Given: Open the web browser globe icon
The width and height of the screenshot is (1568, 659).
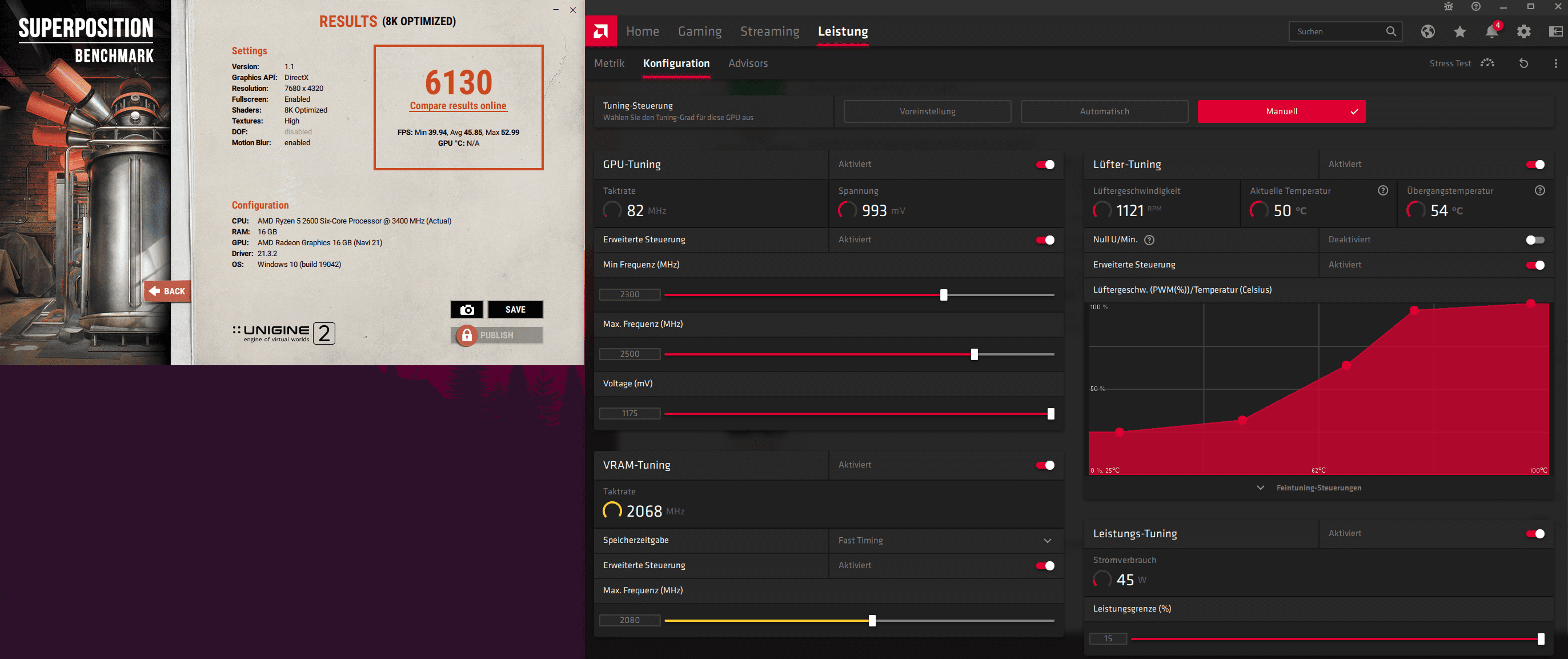Looking at the screenshot, I should [1428, 31].
